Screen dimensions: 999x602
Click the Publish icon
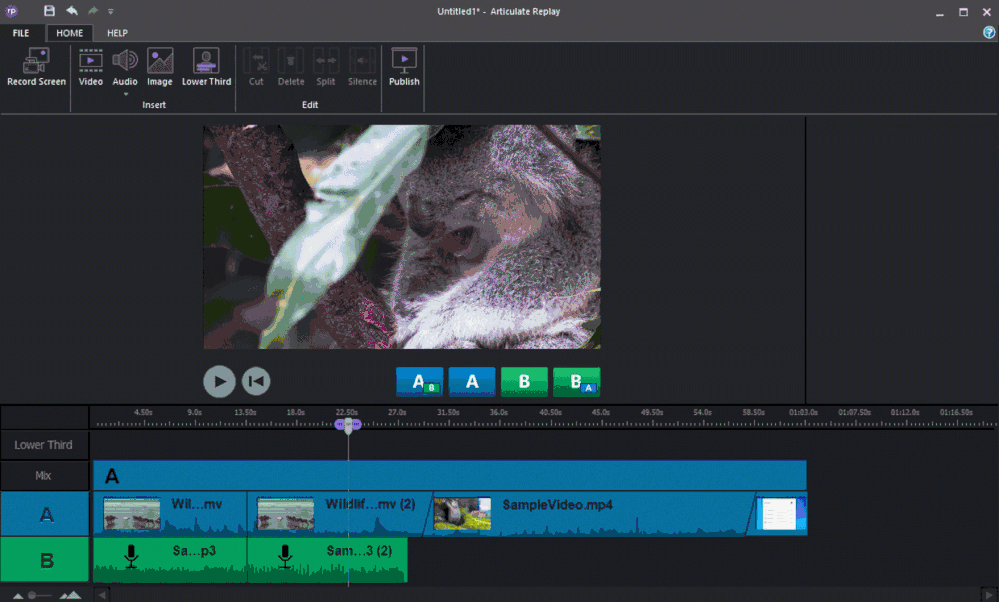click(x=404, y=62)
